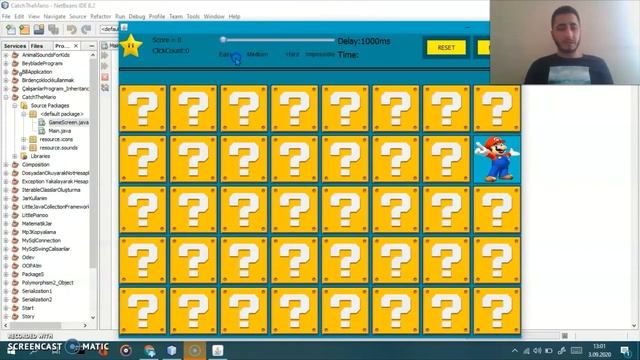Click the battery icon in system tray
This screenshot has width=640, height=360.
[x=549, y=351]
